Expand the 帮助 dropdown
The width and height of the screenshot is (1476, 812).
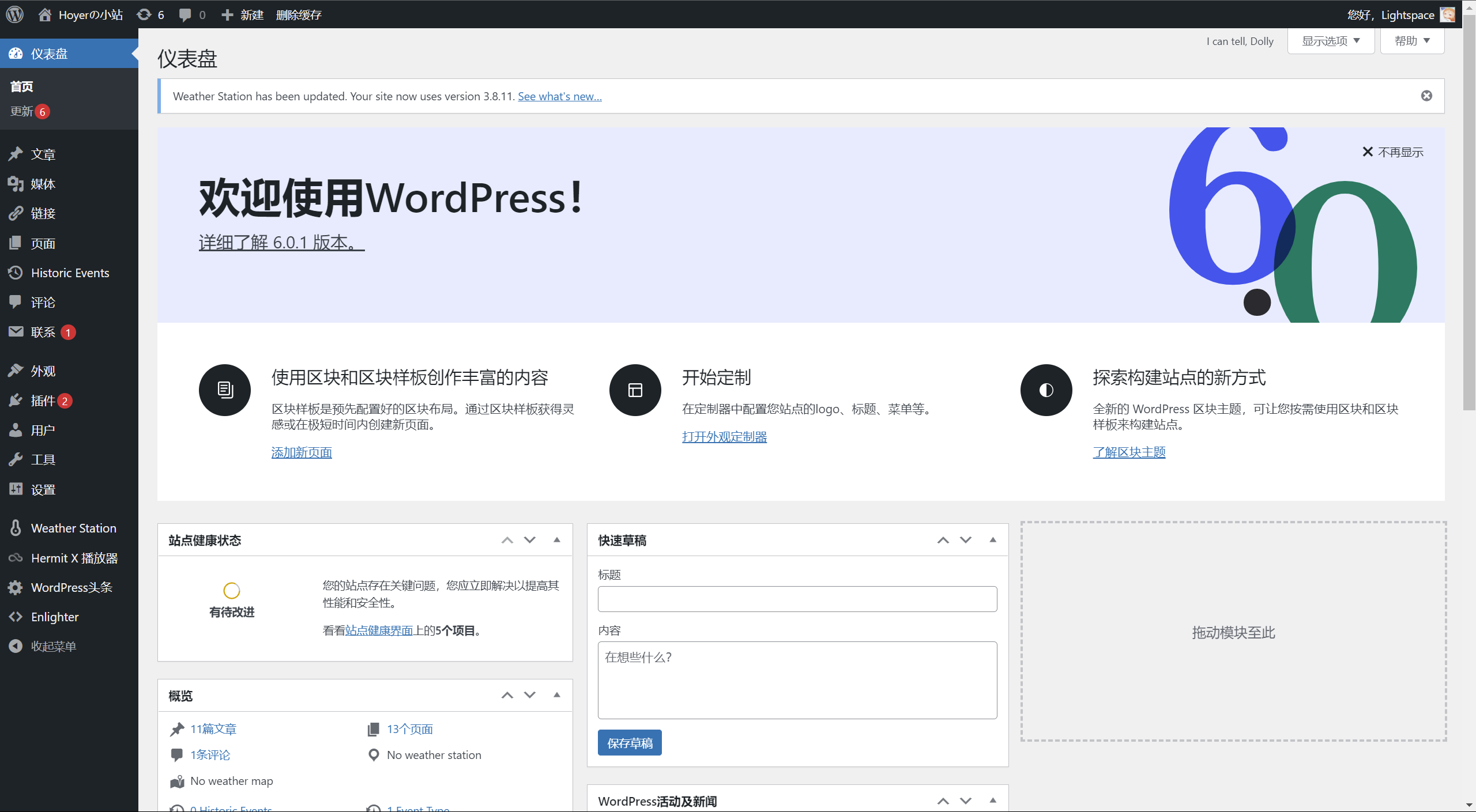tap(1412, 41)
